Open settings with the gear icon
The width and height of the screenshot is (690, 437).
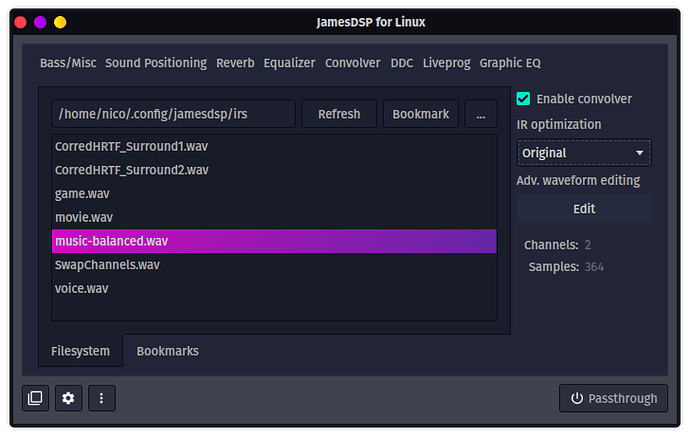click(68, 398)
